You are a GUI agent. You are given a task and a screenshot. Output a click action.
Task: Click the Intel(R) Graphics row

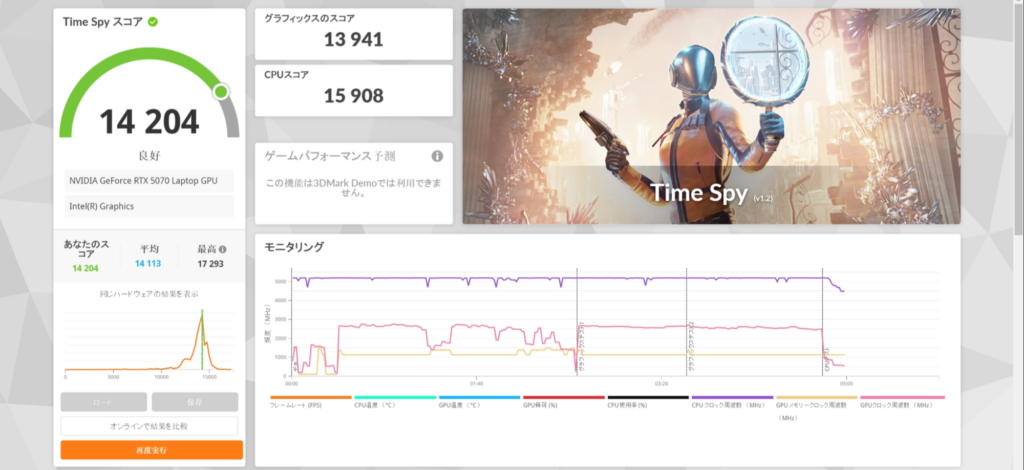149,206
